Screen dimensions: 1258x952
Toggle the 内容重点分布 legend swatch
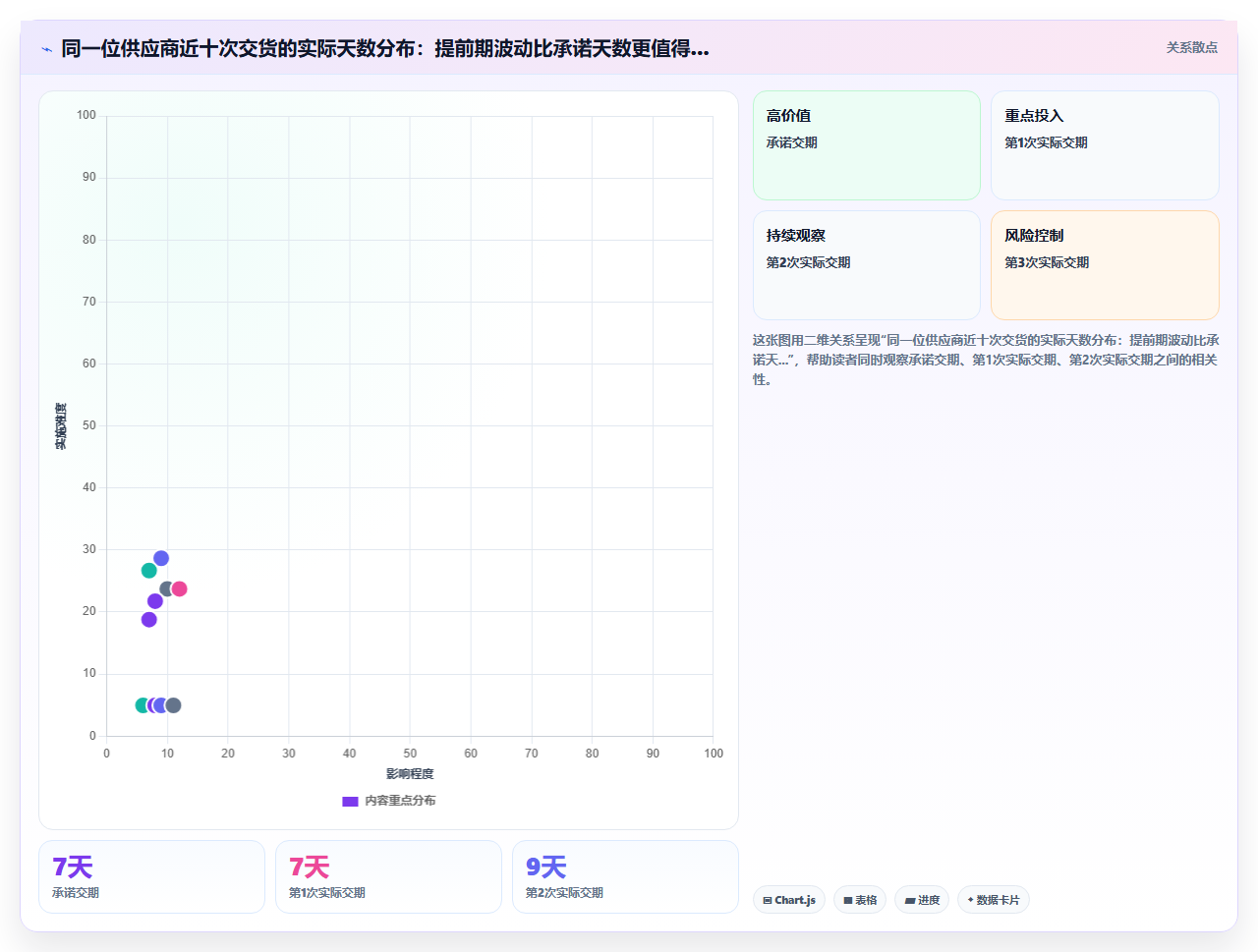click(350, 801)
